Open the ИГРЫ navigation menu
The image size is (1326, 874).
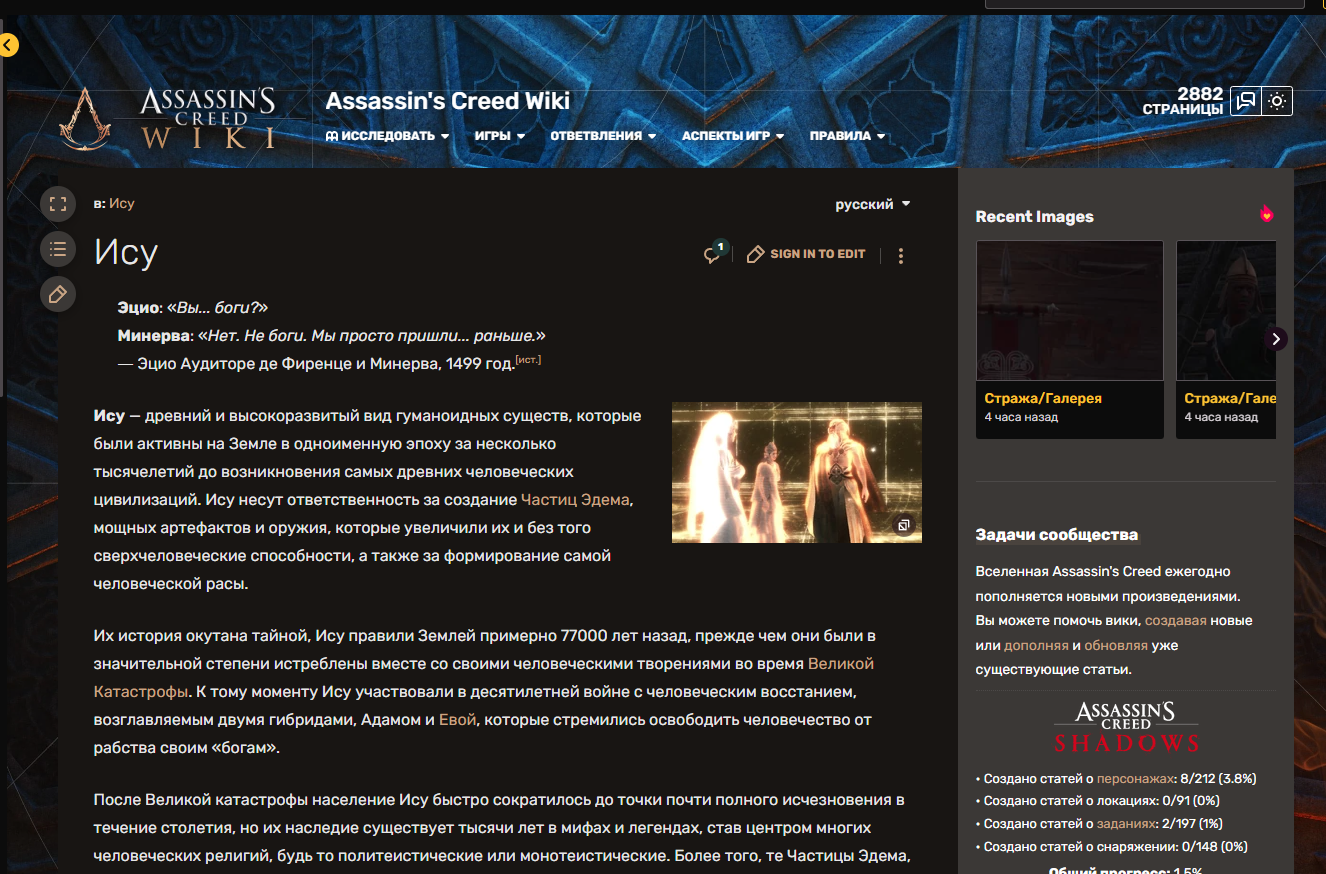click(x=500, y=136)
